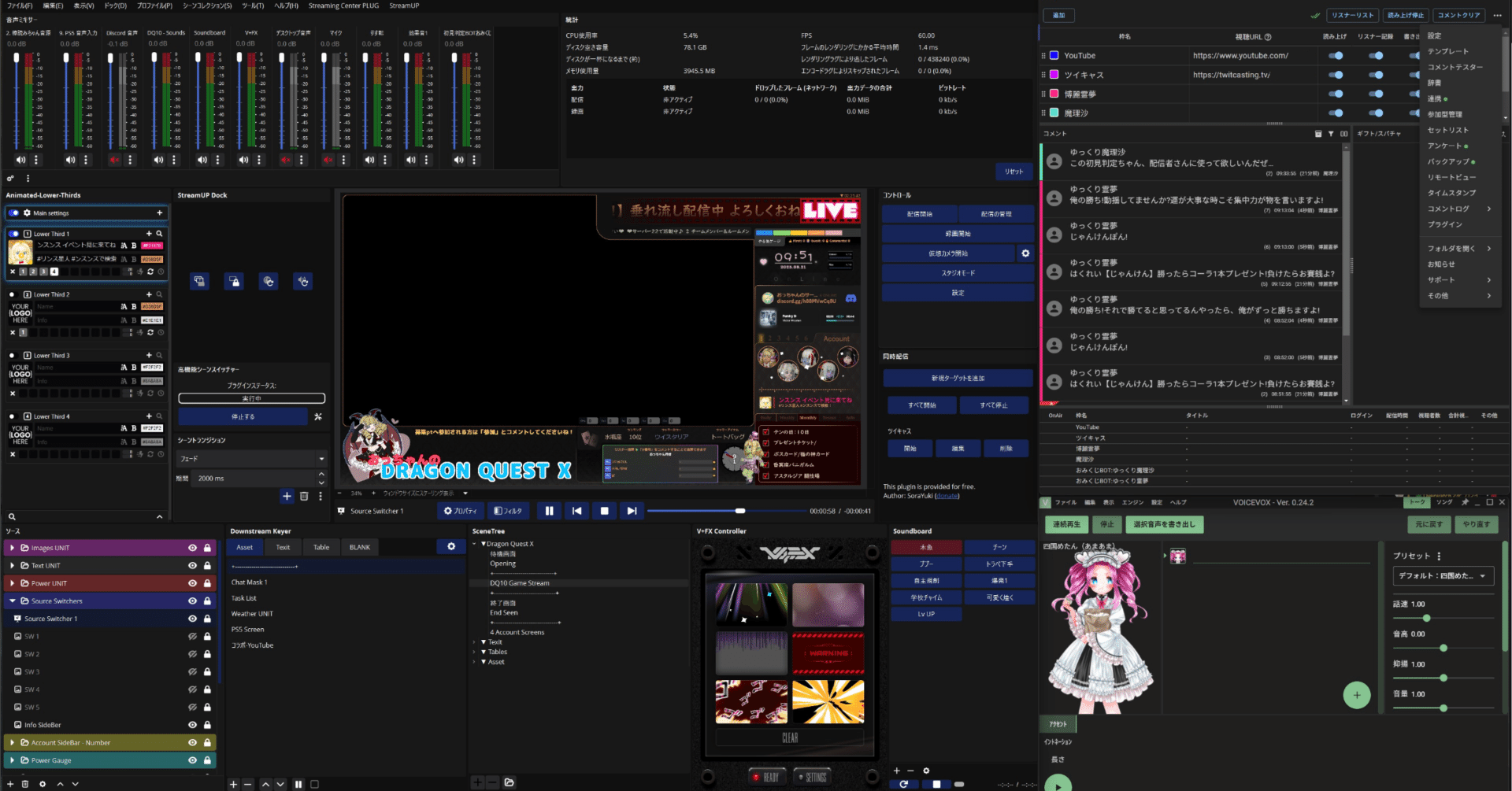Collapse the Source Switchers group
Screen dimensions: 1512x791
[12, 601]
